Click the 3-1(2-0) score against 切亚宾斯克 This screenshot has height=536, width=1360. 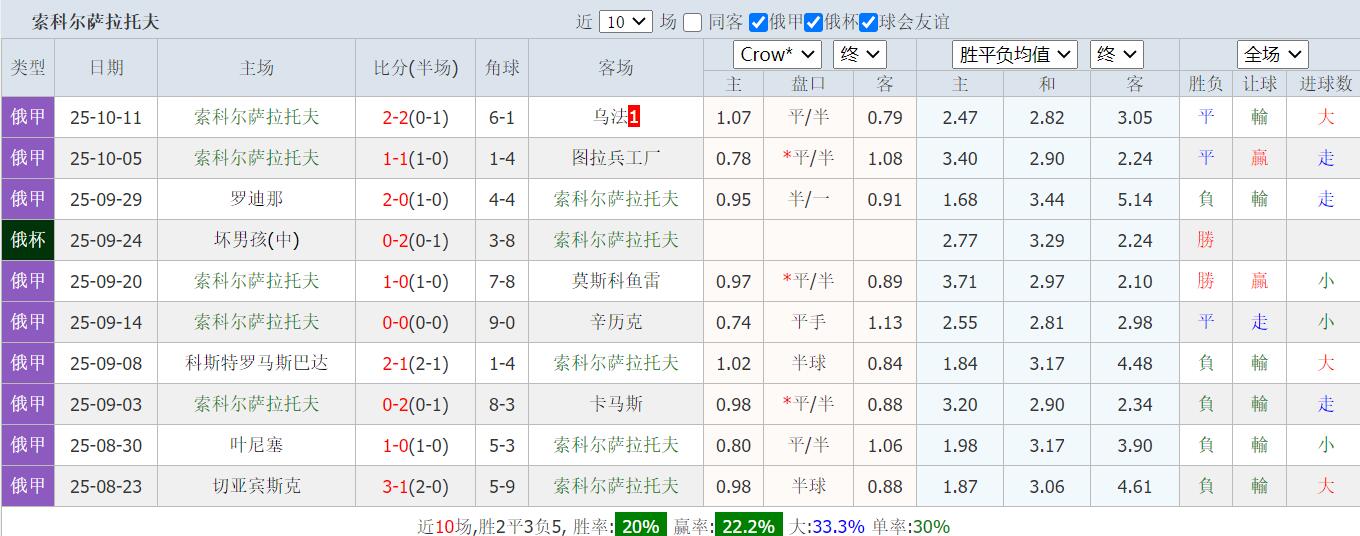coord(416,486)
